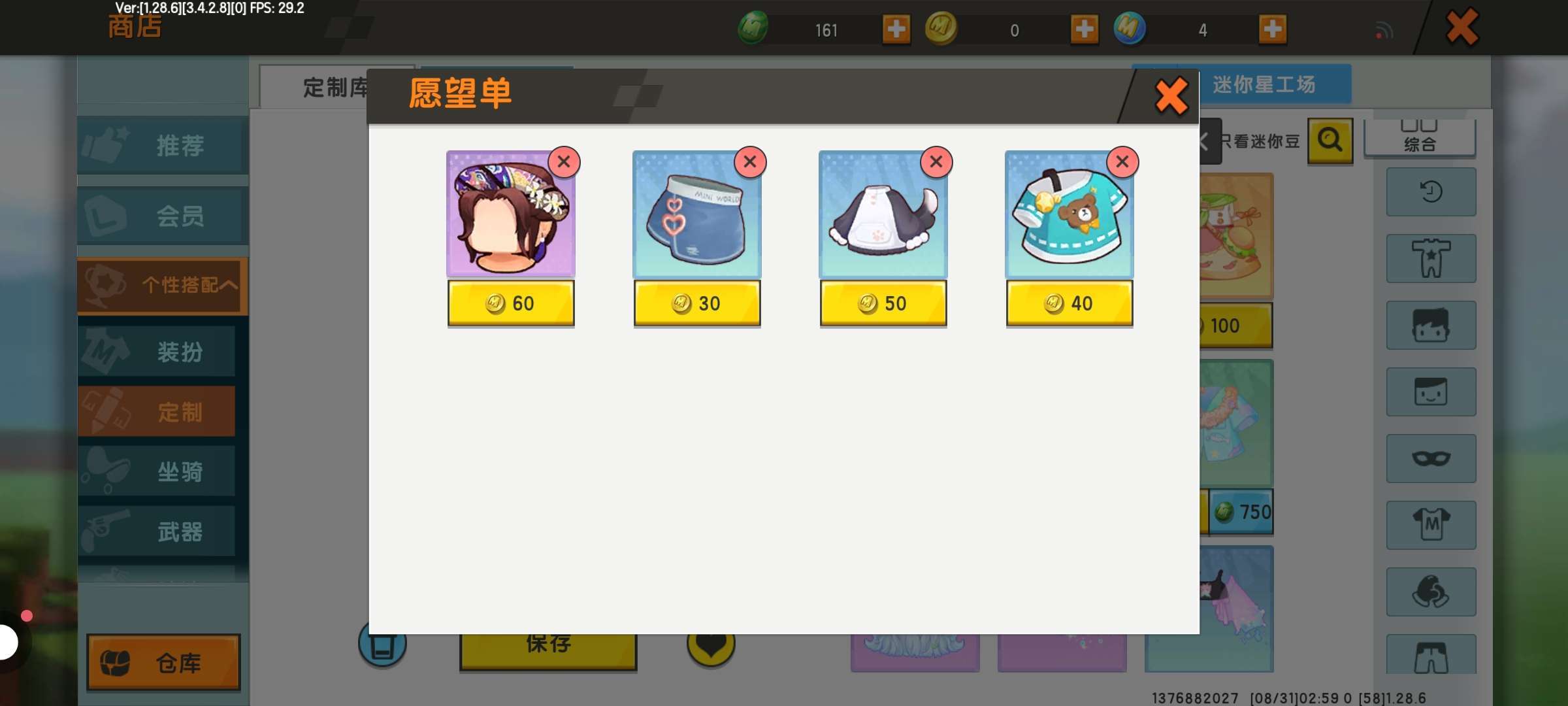Switch to the 装扮 sidebar tab
The height and width of the screenshot is (706, 1568).
tap(157, 352)
